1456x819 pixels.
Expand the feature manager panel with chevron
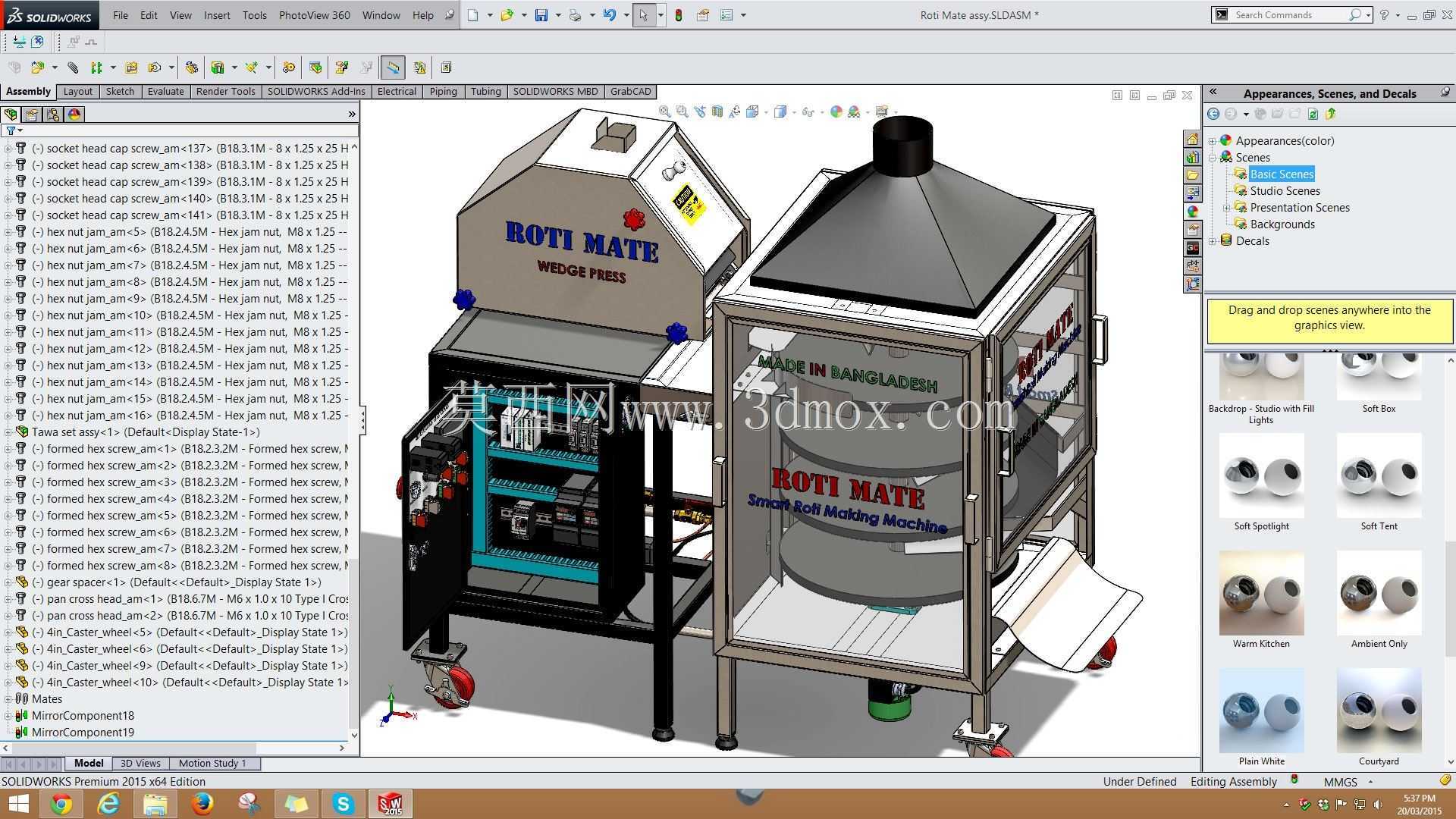pos(352,115)
